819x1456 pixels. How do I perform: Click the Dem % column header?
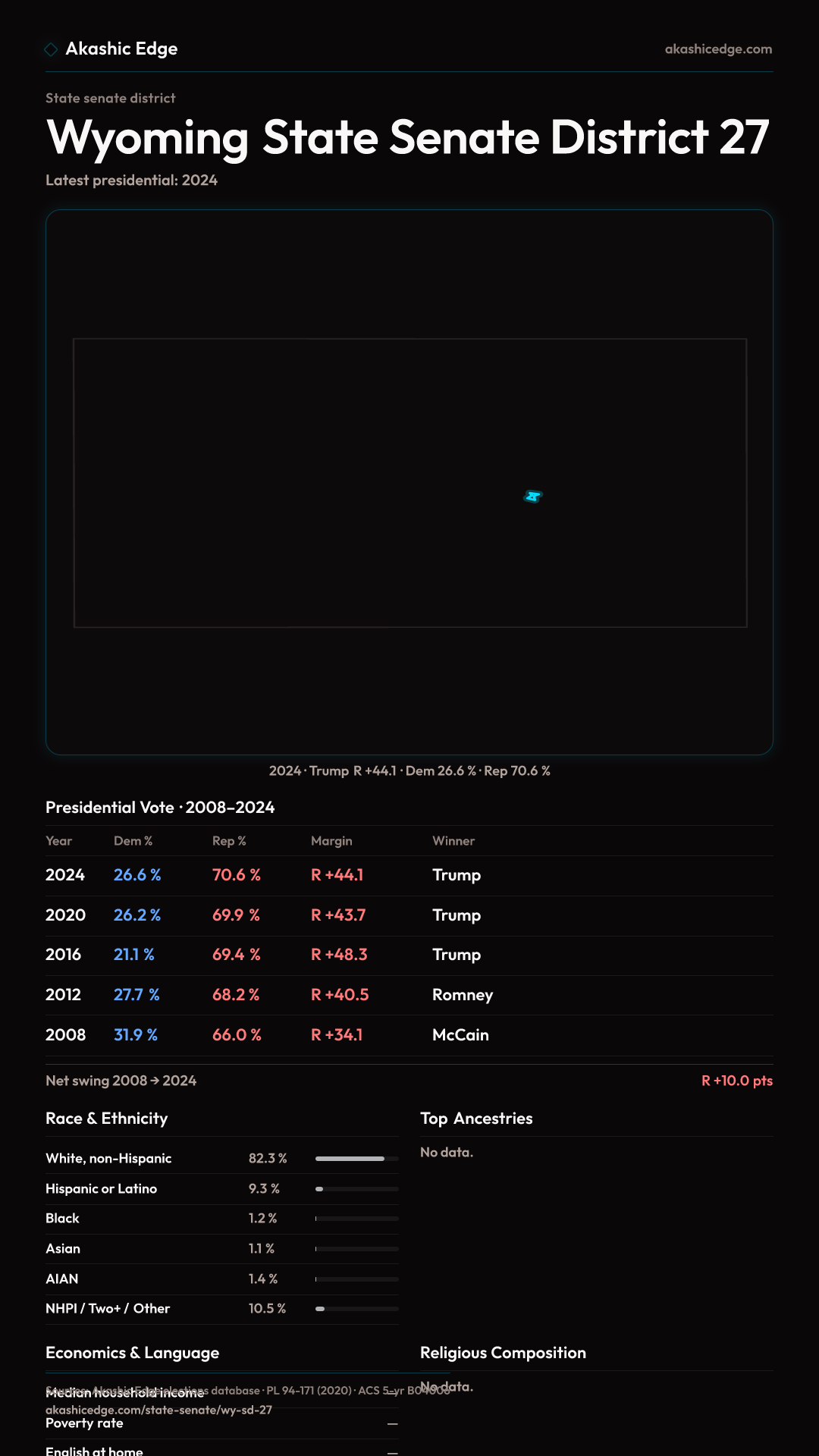click(133, 841)
